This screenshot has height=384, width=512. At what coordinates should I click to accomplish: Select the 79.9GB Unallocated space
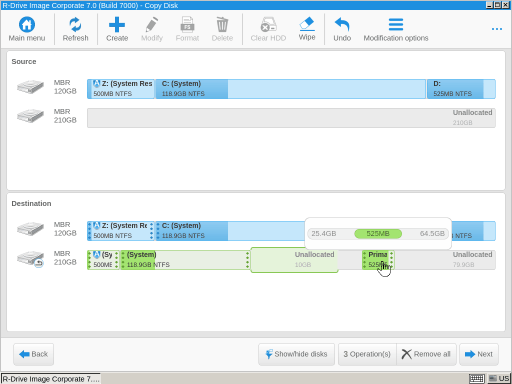tap(445, 260)
